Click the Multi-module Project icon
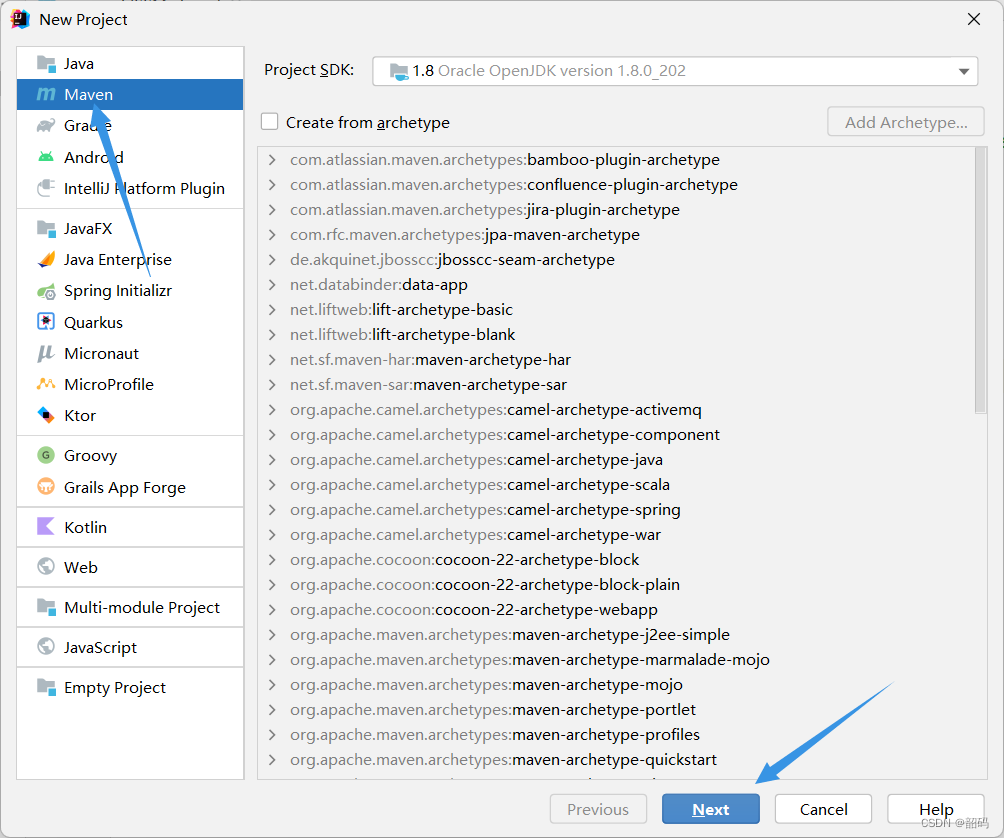This screenshot has height=838, width=1004. pos(46,607)
